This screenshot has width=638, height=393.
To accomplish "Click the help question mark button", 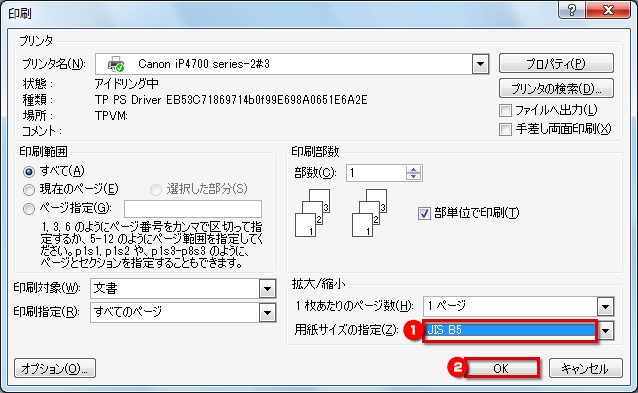I will 572,10.
